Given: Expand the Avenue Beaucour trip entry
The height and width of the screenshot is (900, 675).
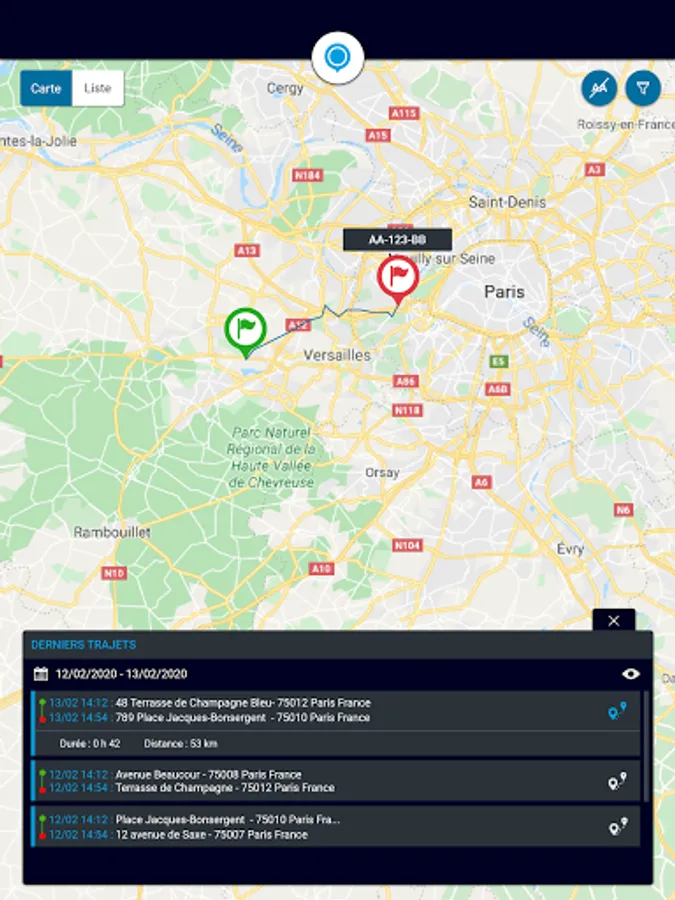Looking at the screenshot, I should [336, 781].
